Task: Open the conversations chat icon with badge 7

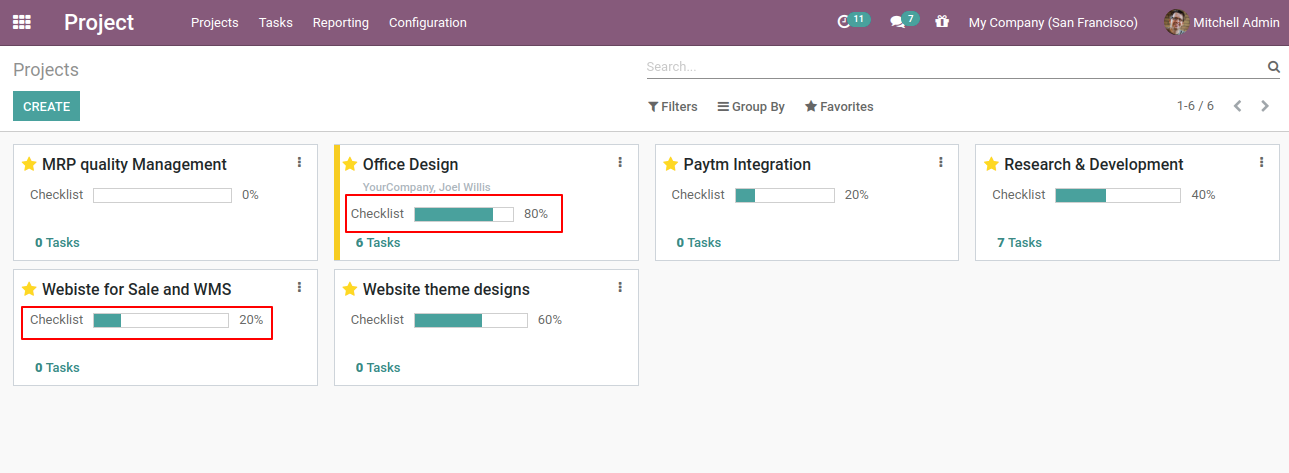Action: [897, 22]
